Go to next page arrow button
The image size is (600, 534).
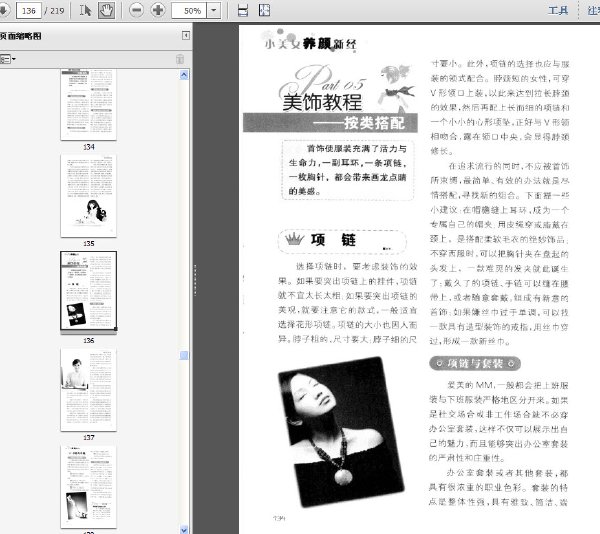[x=4, y=10]
